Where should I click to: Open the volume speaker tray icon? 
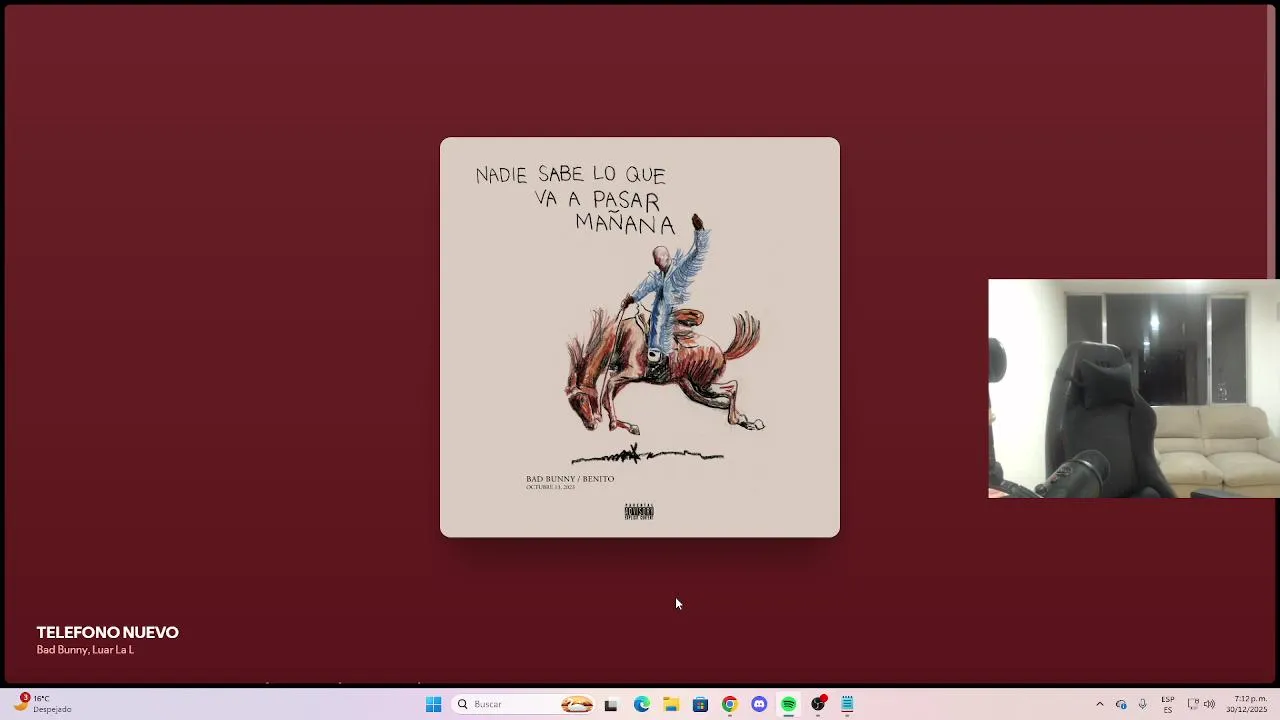tap(1209, 704)
